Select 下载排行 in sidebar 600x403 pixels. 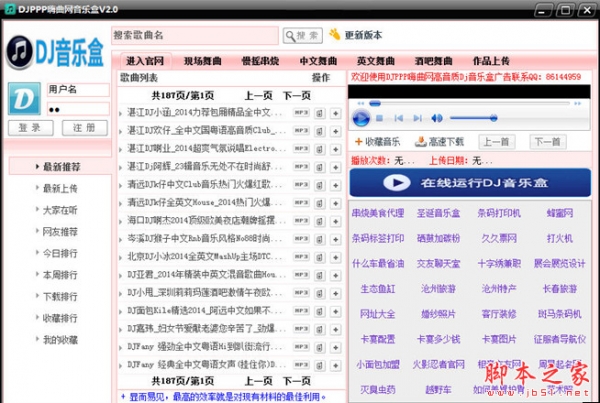[60, 296]
